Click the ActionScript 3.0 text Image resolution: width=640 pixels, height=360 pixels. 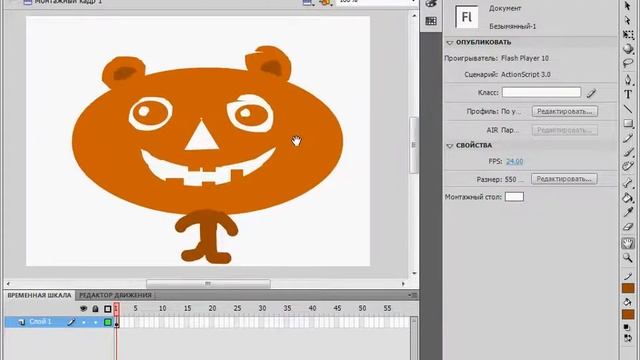coord(526,75)
